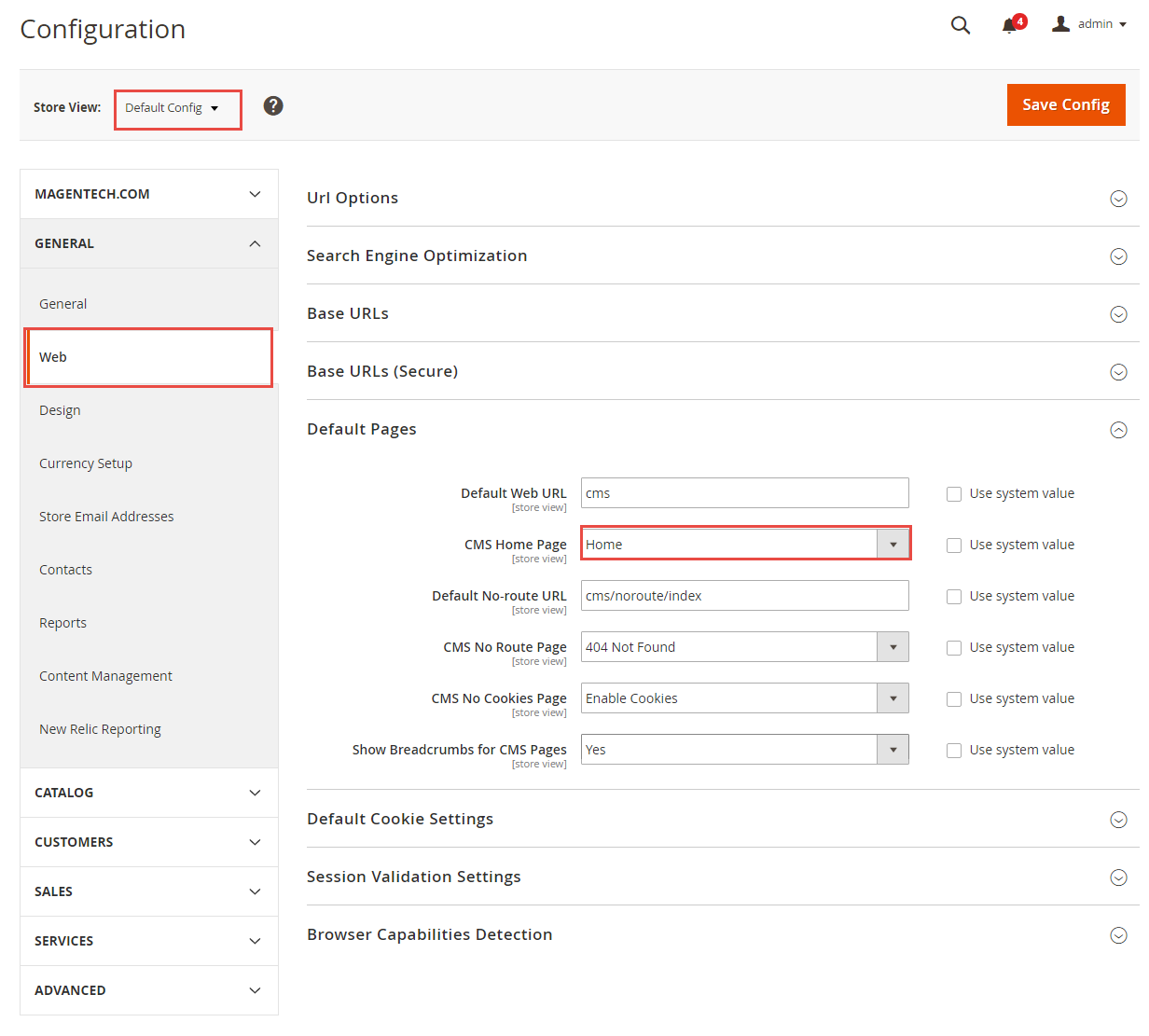The height and width of the screenshot is (1036, 1149).
Task: Click the search magnifier icon
Action: (960, 25)
